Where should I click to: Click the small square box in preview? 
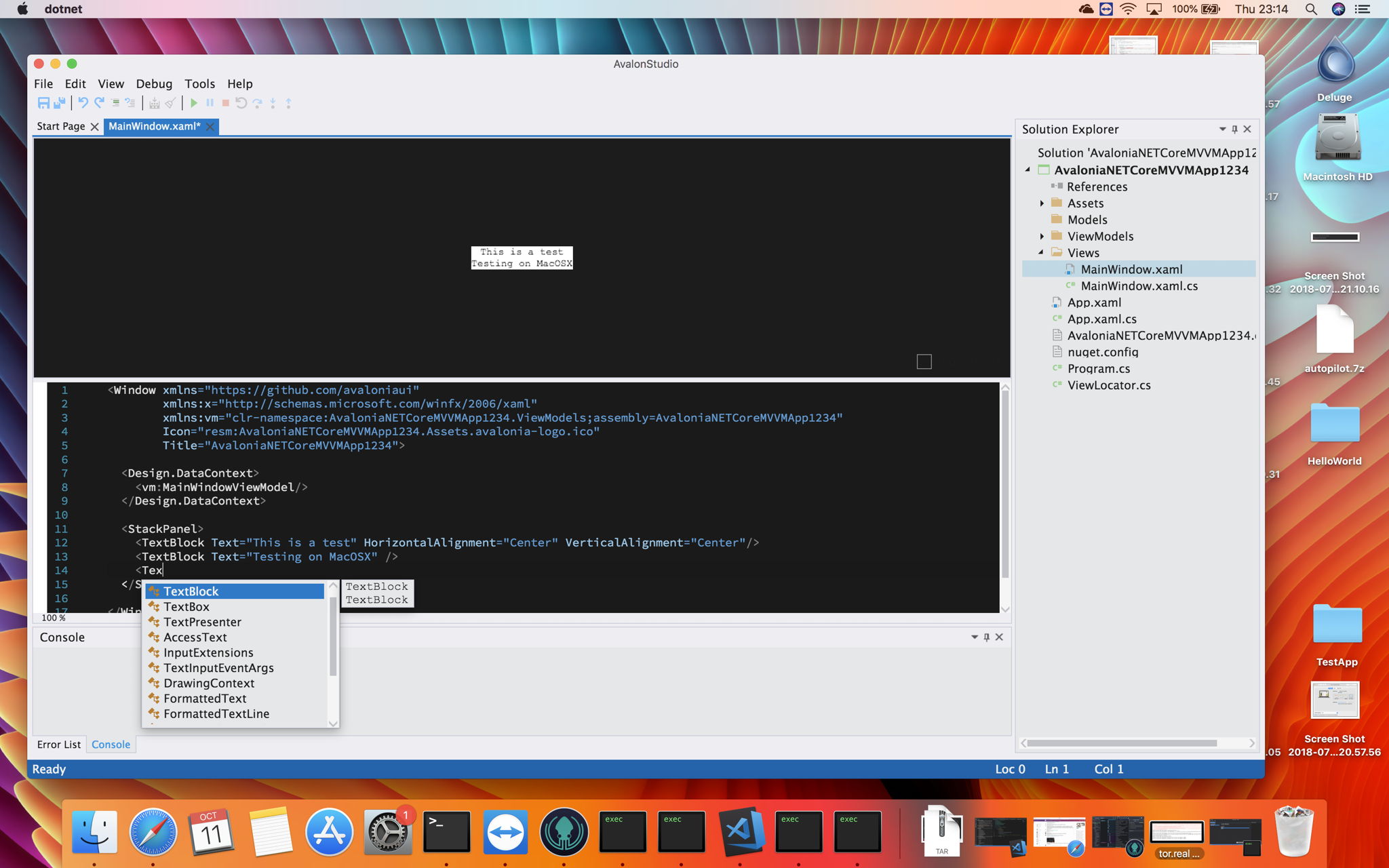[924, 361]
